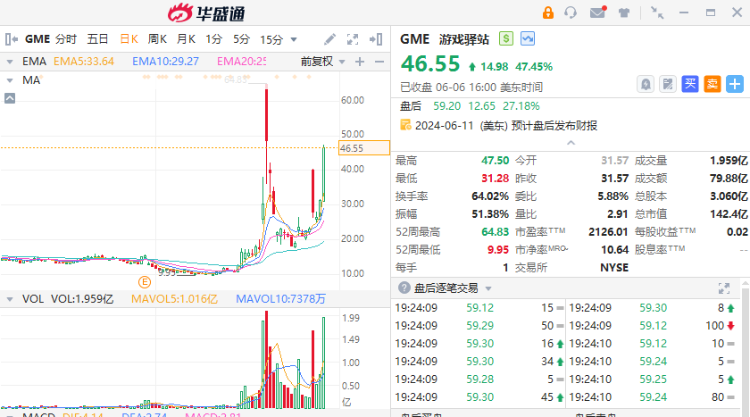Screen dimensions: 750x417
Task: Open the messages envelope icon
Action: [x=598, y=12]
